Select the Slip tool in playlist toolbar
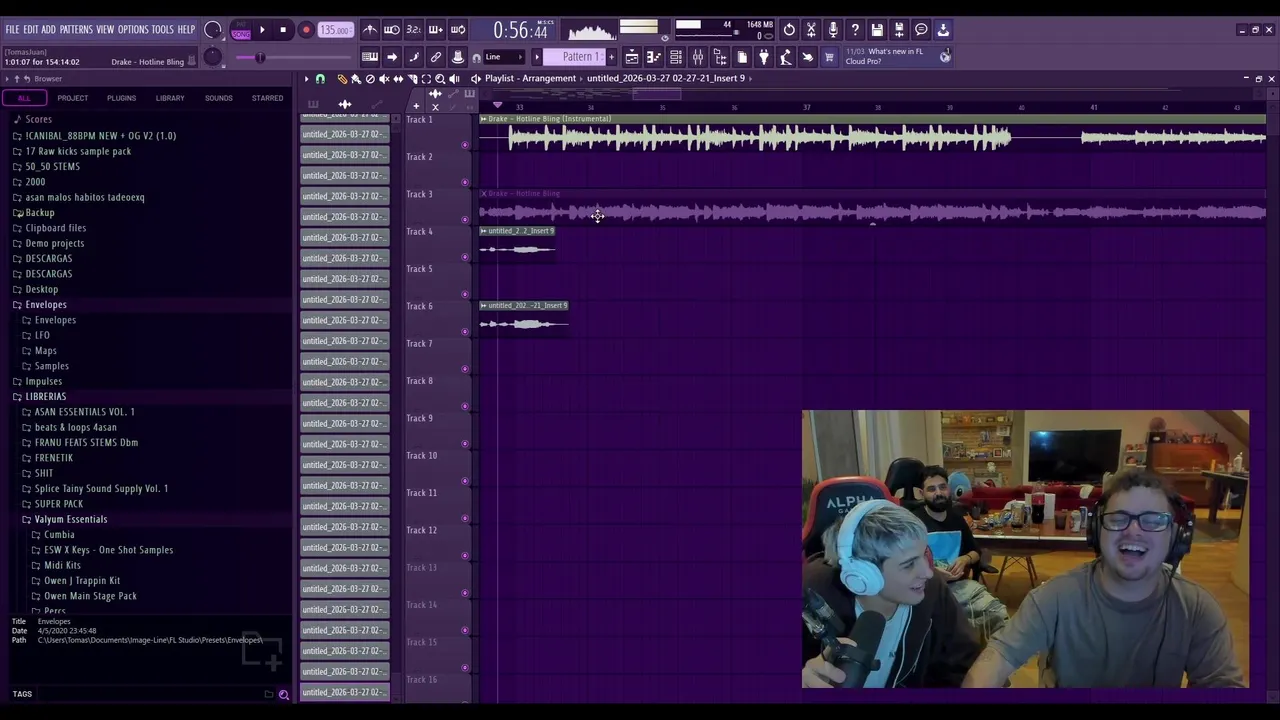 point(398,79)
